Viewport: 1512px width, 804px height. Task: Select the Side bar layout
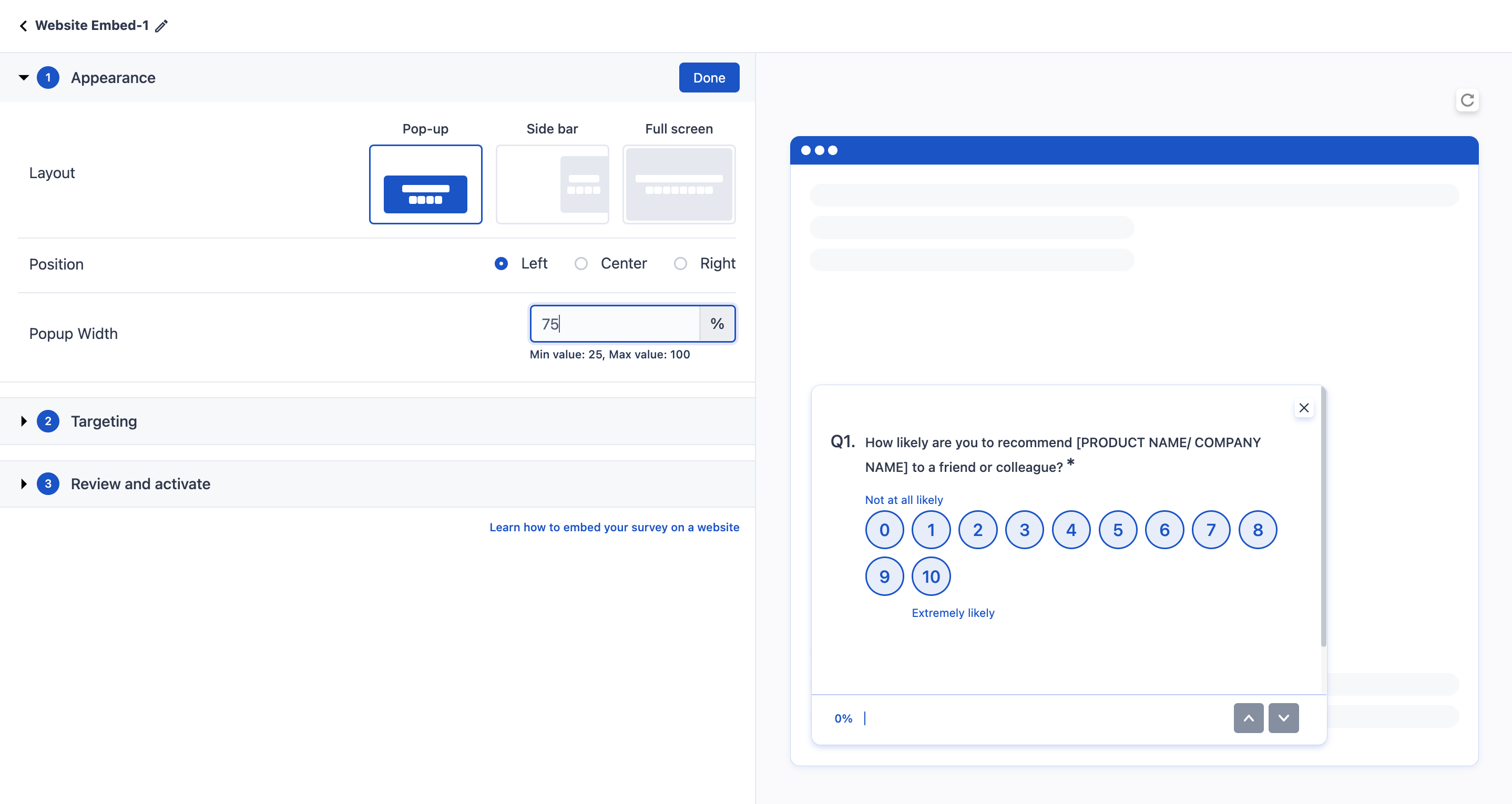pos(553,184)
